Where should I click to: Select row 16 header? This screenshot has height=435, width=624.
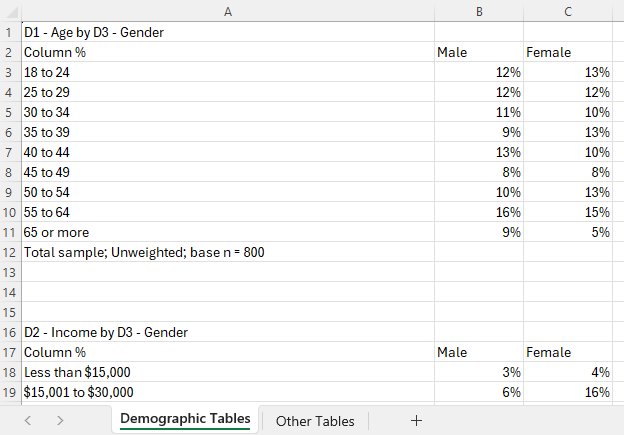point(9,332)
